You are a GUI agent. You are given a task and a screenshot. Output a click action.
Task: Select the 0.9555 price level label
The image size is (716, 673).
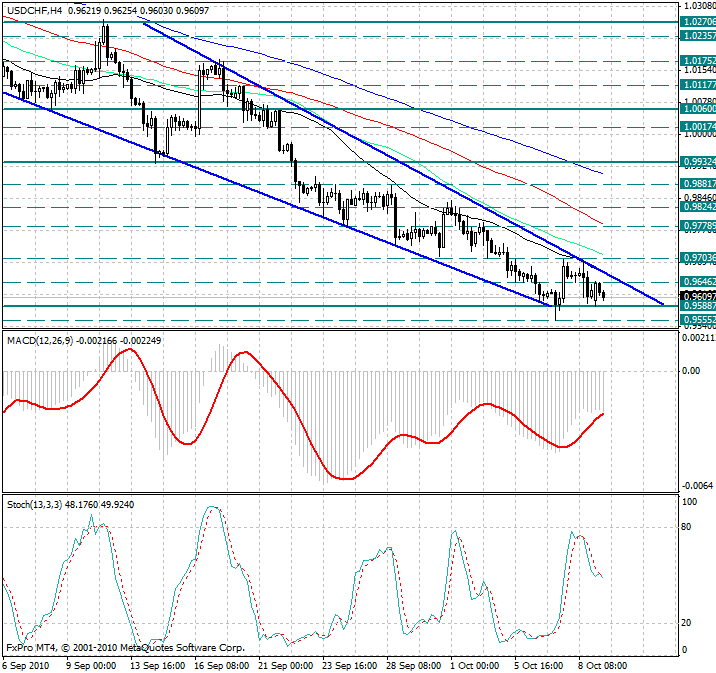click(x=698, y=320)
